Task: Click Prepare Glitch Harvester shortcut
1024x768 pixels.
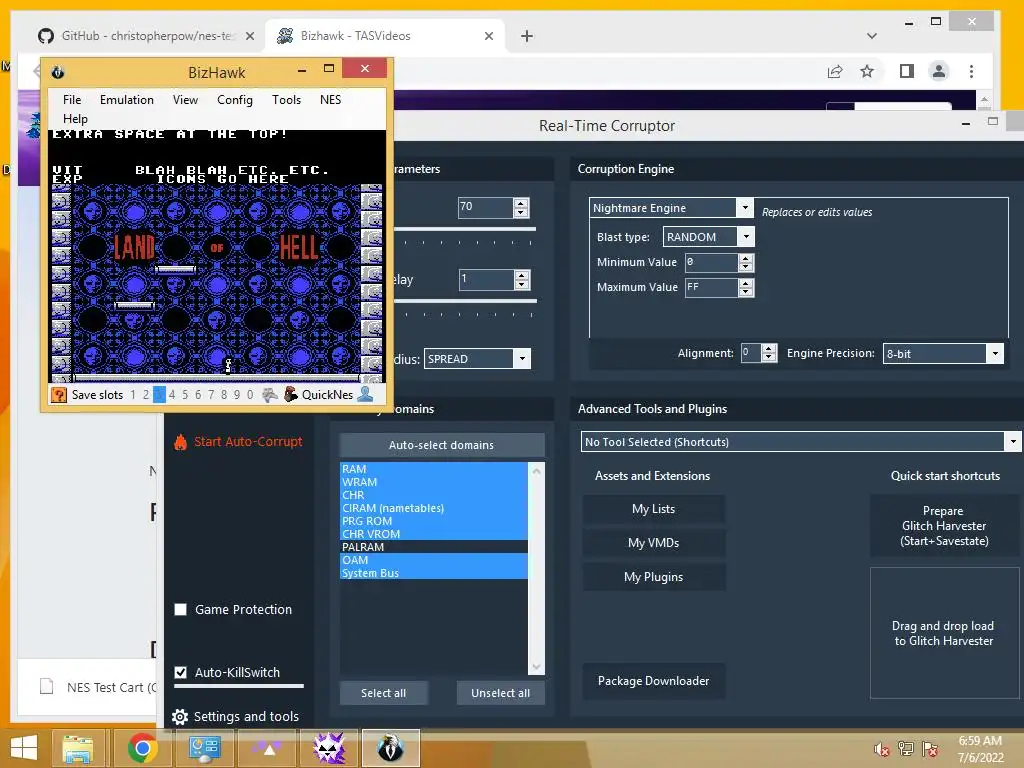Action: tap(944, 526)
